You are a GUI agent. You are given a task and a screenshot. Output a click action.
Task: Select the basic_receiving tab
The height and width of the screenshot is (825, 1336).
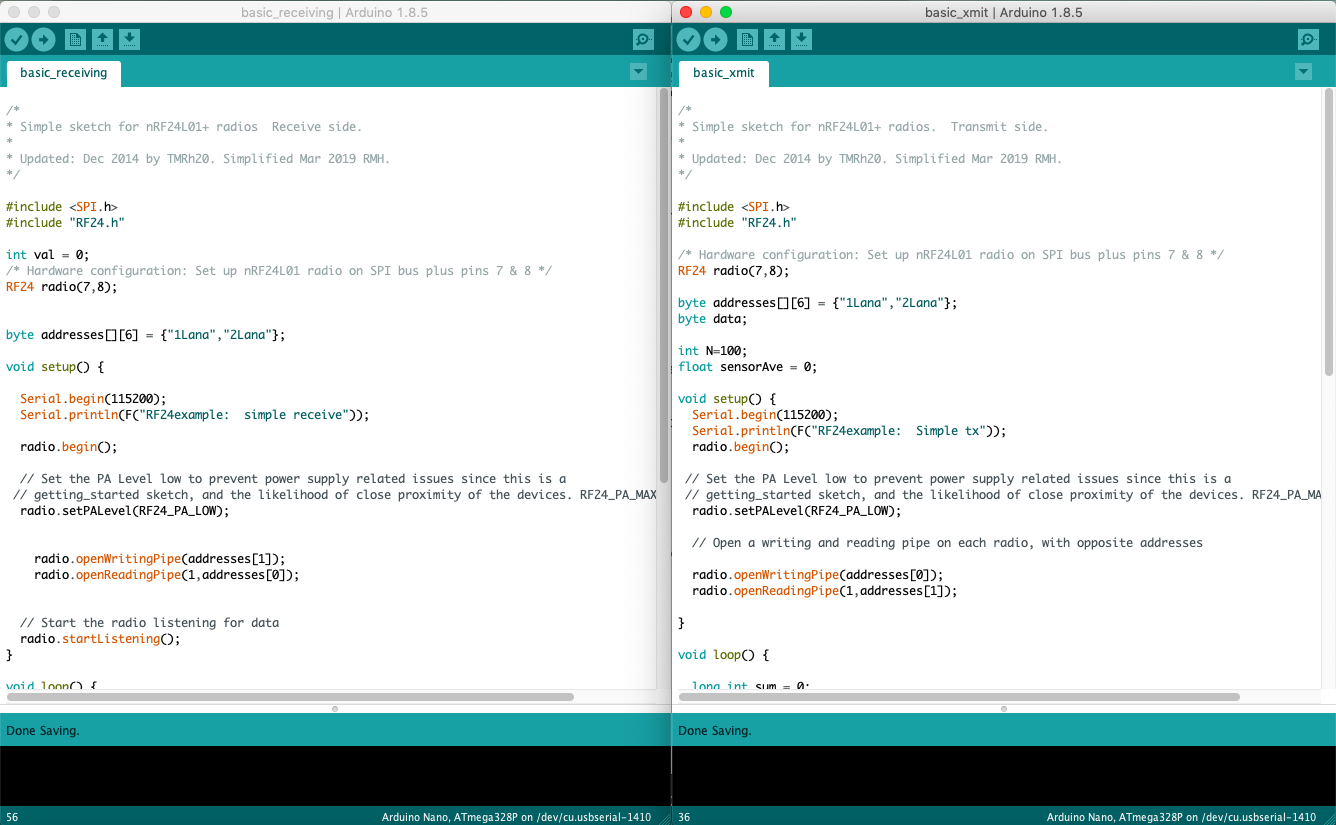[64, 73]
